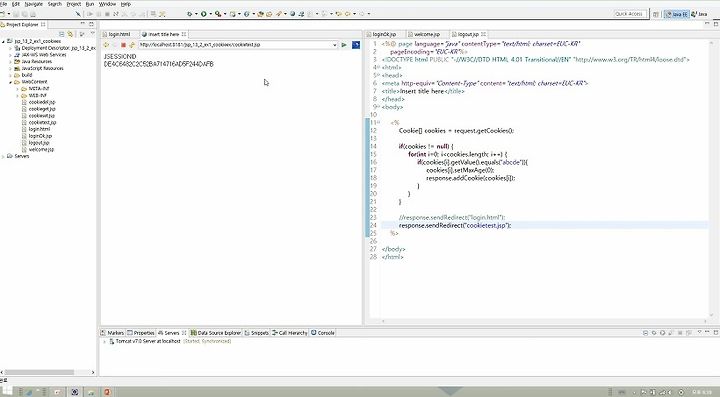Toggle Link with Editor in Project Explorer
This screenshot has height=397, width=720.
tap(70, 34)
